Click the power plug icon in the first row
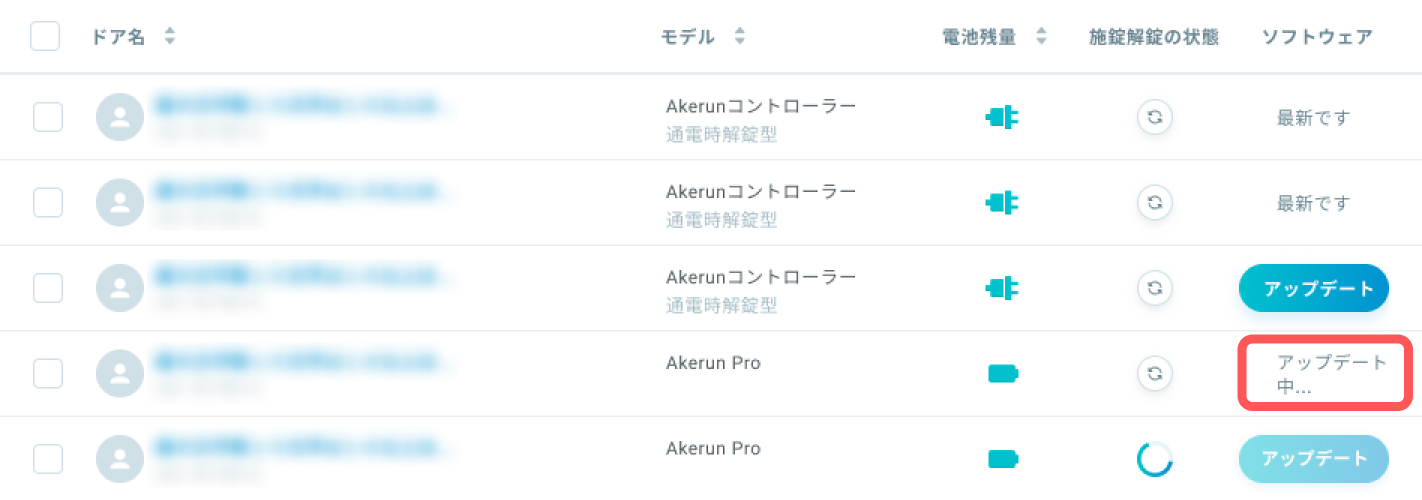1422x500 pixels. point(1002,117)
